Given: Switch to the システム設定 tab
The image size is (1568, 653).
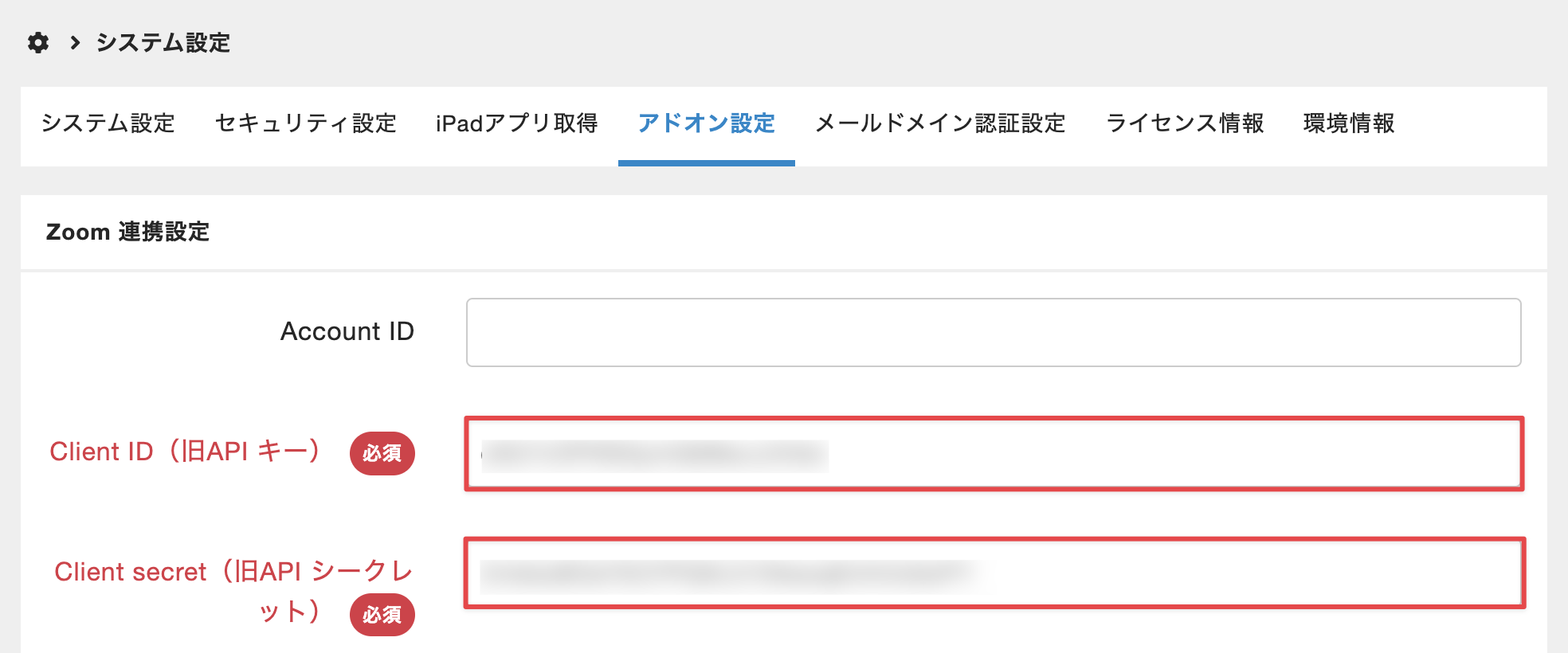Looking at the screenshot, I should (108, 123).
